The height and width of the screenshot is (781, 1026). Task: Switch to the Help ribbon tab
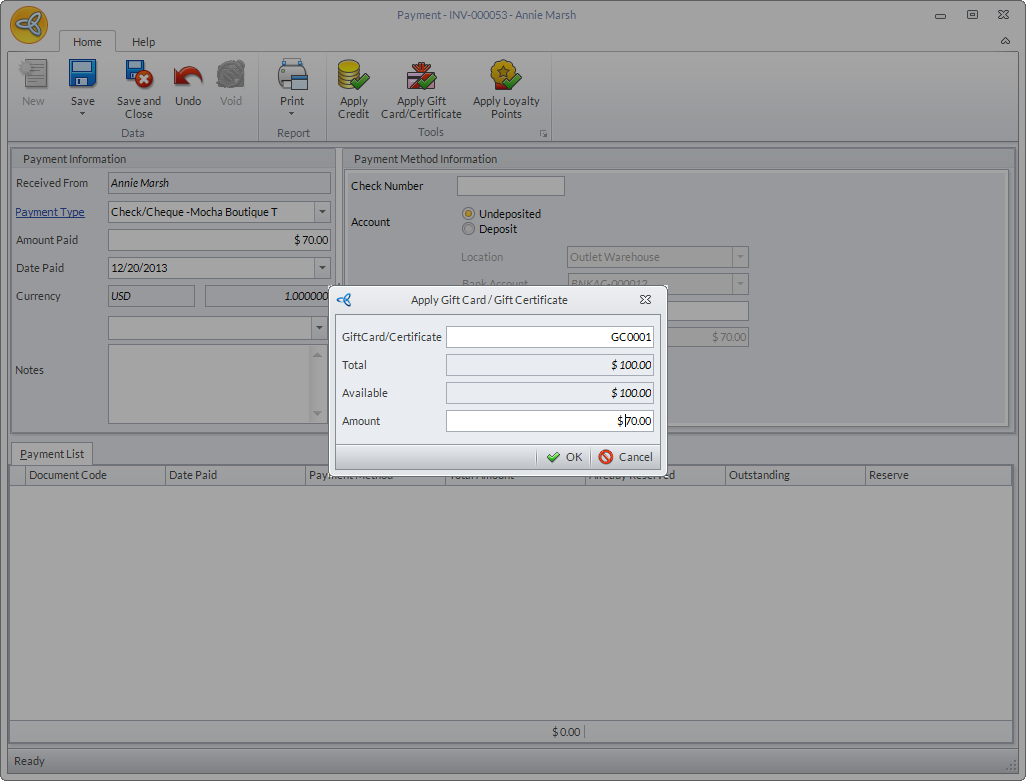tap(143, 42)
